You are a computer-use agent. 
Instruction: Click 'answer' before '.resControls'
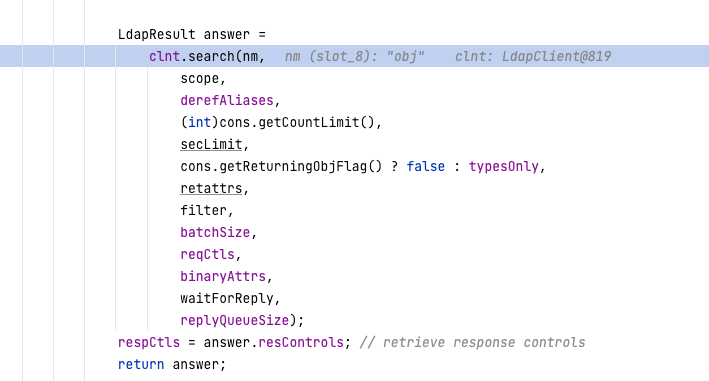227,343
